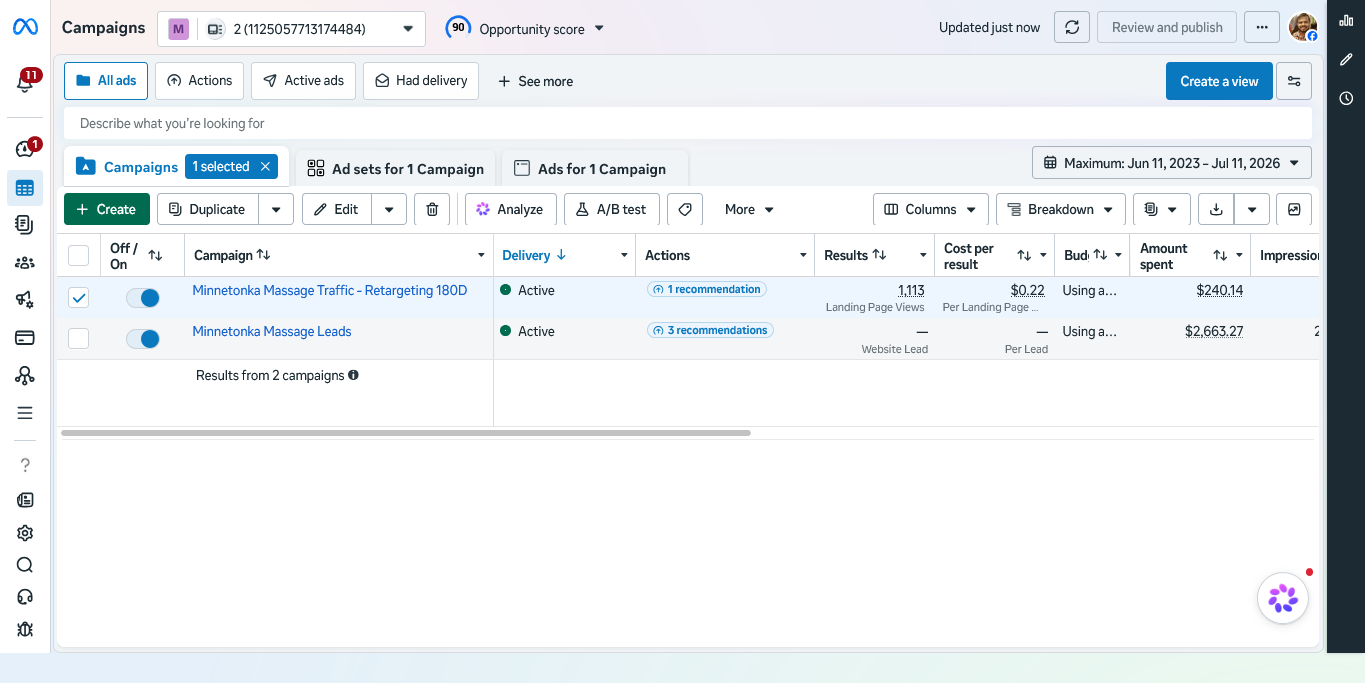Open the audiences people icon in sidebar

click(x=25, y=263)
